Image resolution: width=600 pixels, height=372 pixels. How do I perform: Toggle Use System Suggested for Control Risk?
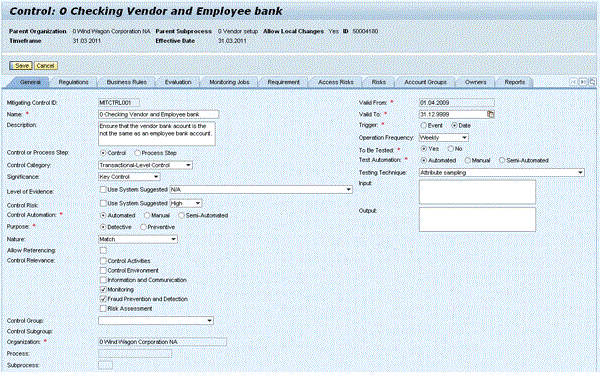103,203
